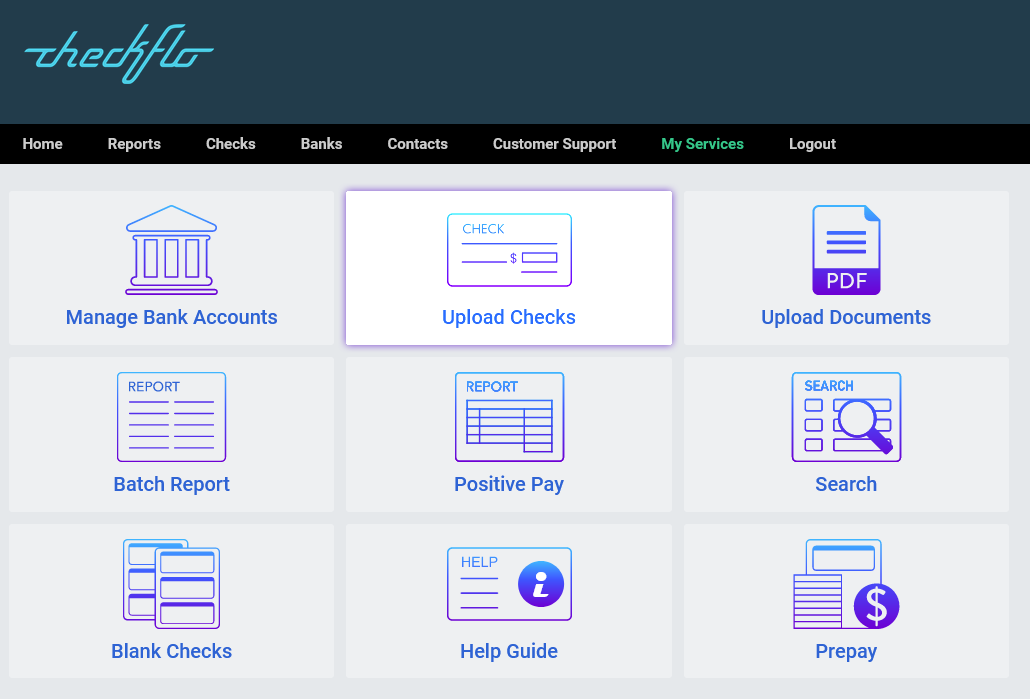
Task: Open the Positive Pay link
Action: pos(509,484)
